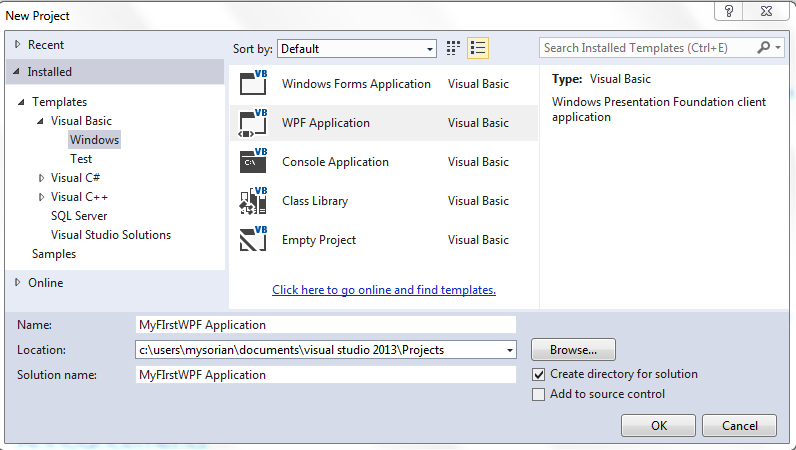Select Test under Visual Basic
This screenshot has width=796, height=450.
(x=81, y=158)
